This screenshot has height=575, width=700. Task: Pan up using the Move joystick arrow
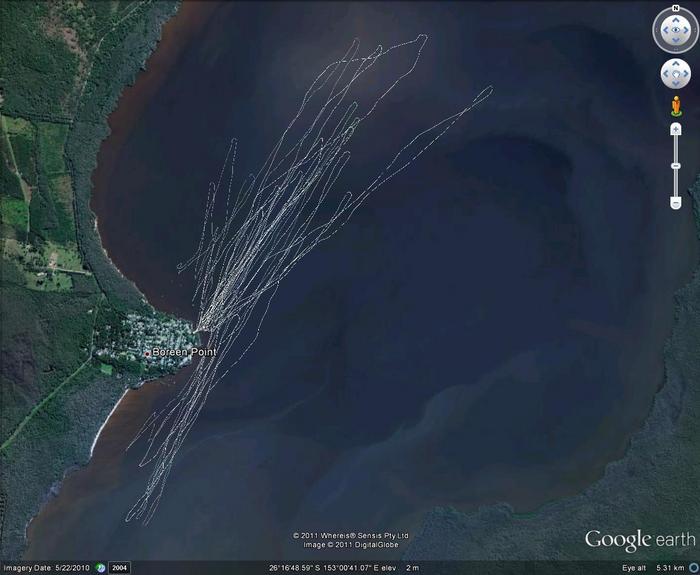(676, 64)
